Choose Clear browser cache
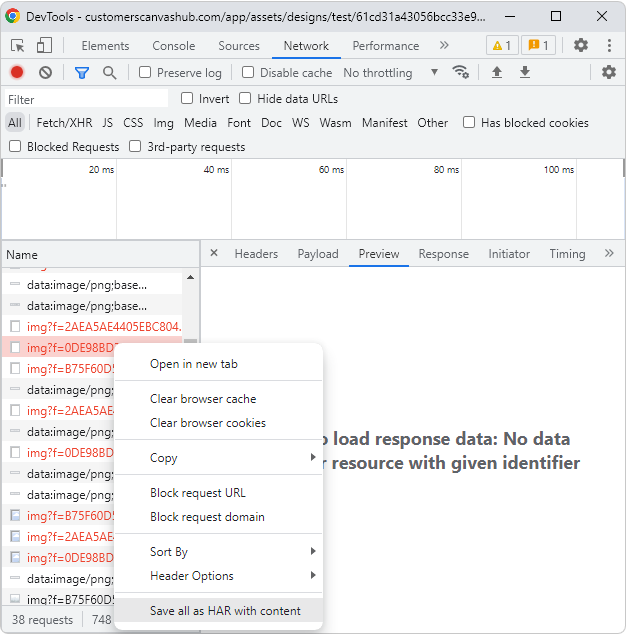The image size is (626, 634). coord(218,399)
